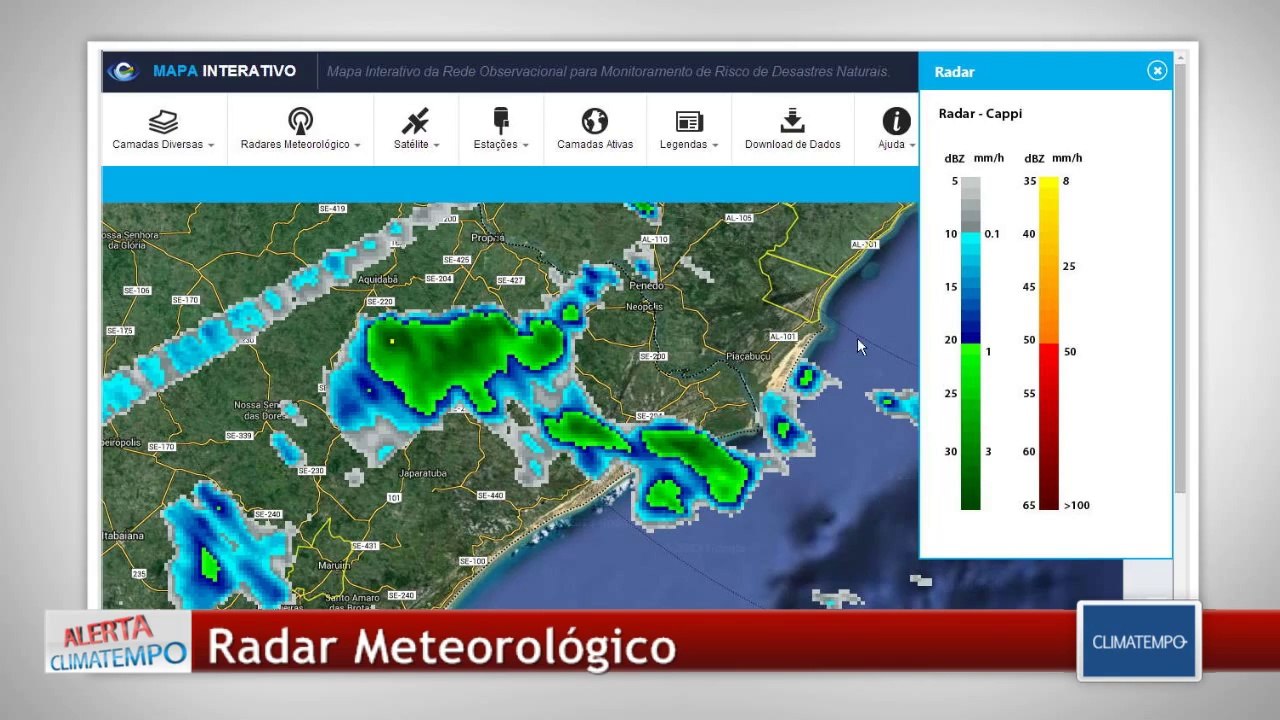This screenshot has width=1280, height=720.
Task: Close the Radar legend panel
Action: 1157,70
